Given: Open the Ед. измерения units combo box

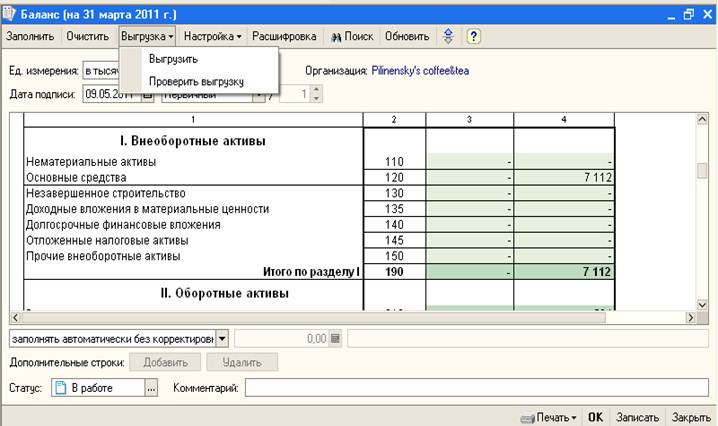Looking at the screenshot, I should [x=101, y=71].
